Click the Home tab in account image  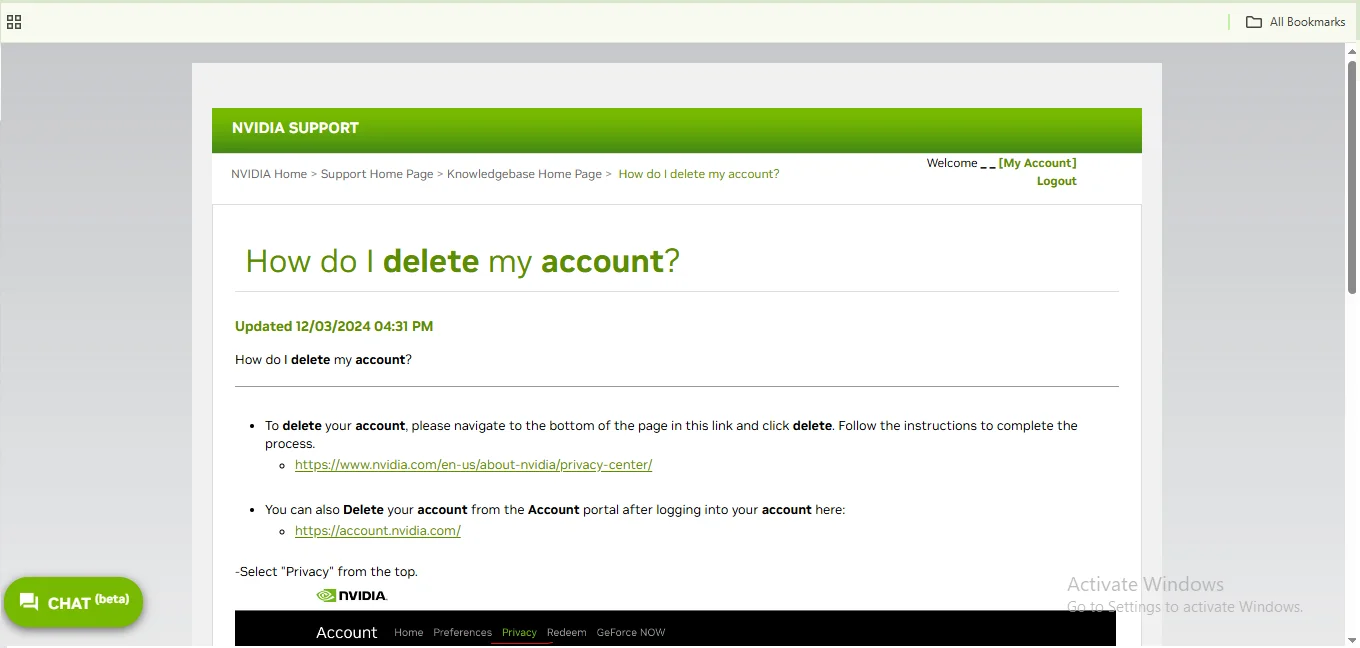[x=408, y=632]
